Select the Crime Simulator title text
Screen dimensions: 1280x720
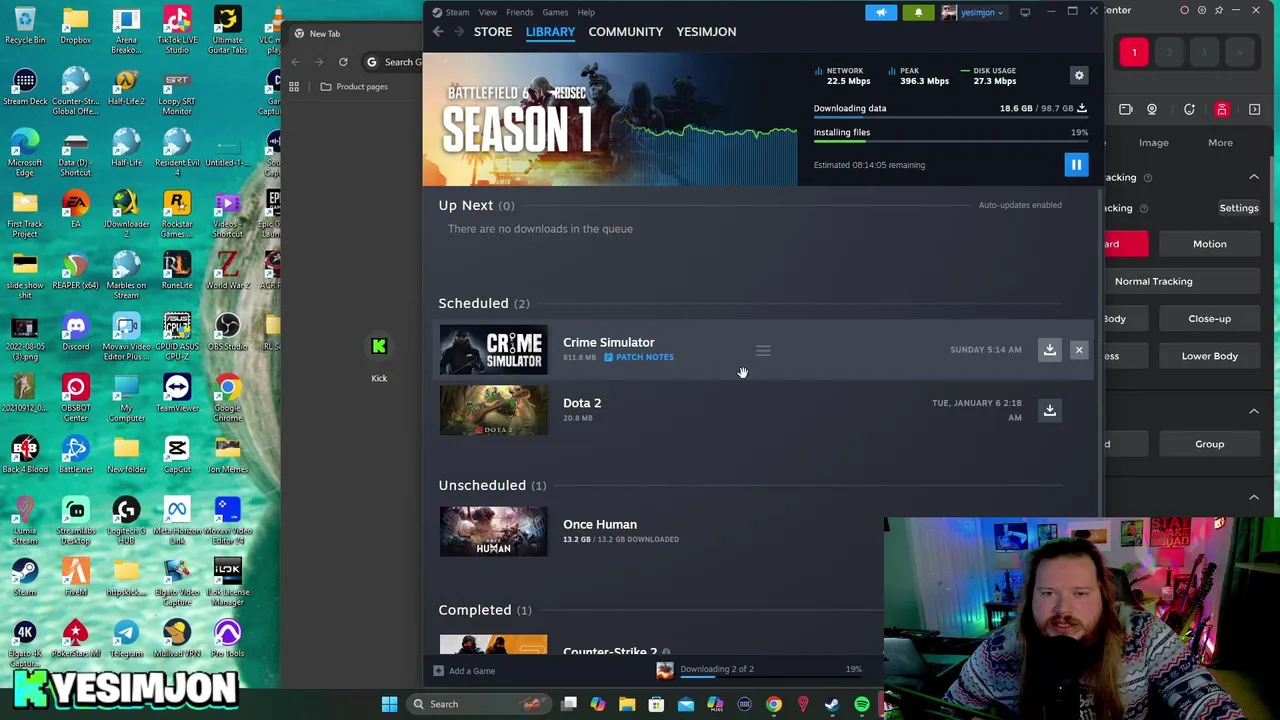click(608, 342)
